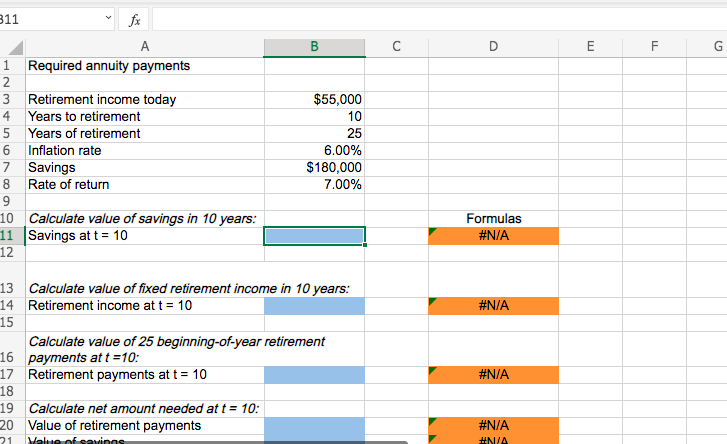Click 'Calculate net amount needed at t = 10:' heading
This screenshot has height=444, width=727.
tap(144, 409)
